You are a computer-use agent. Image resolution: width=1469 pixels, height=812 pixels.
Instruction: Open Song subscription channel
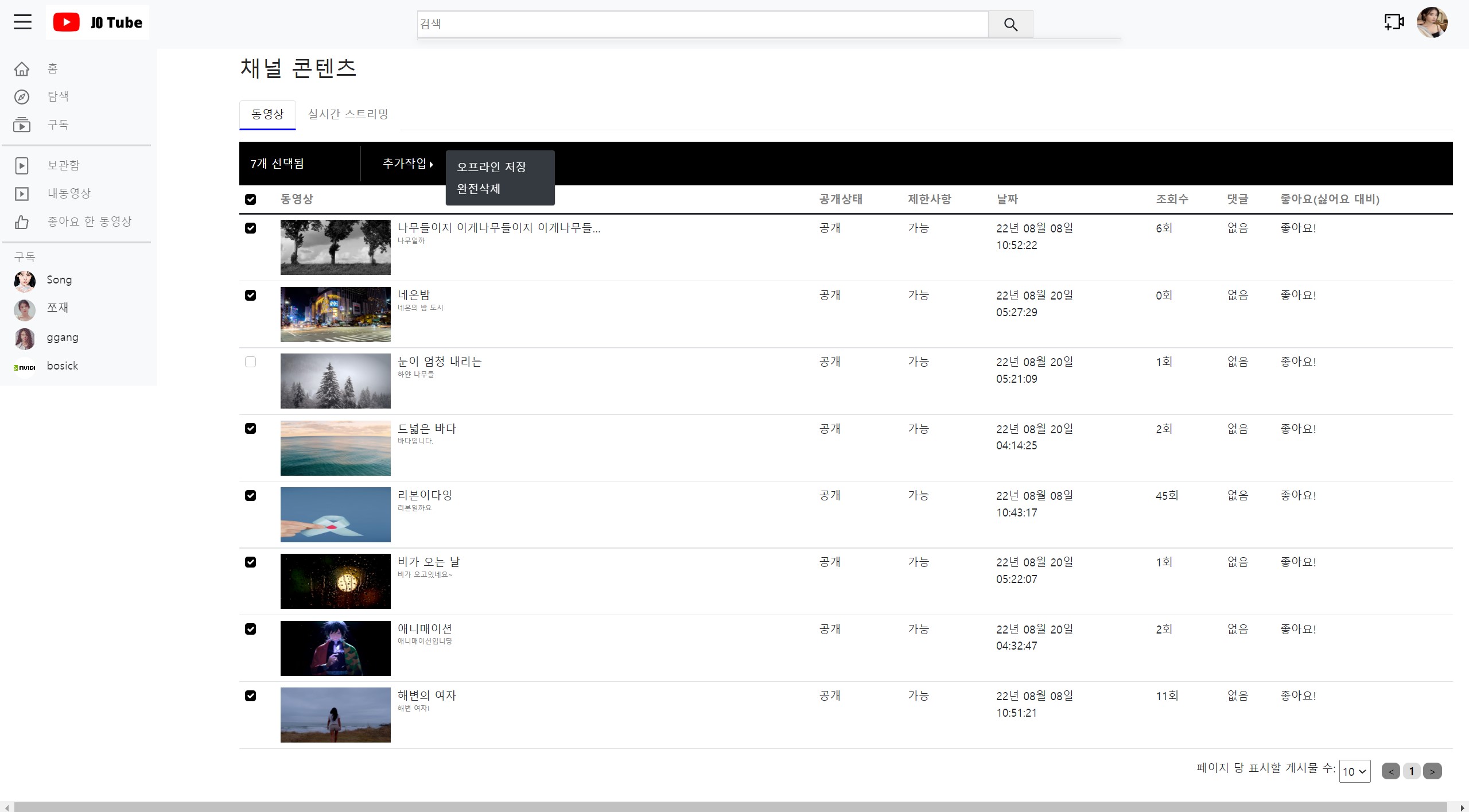59,280
